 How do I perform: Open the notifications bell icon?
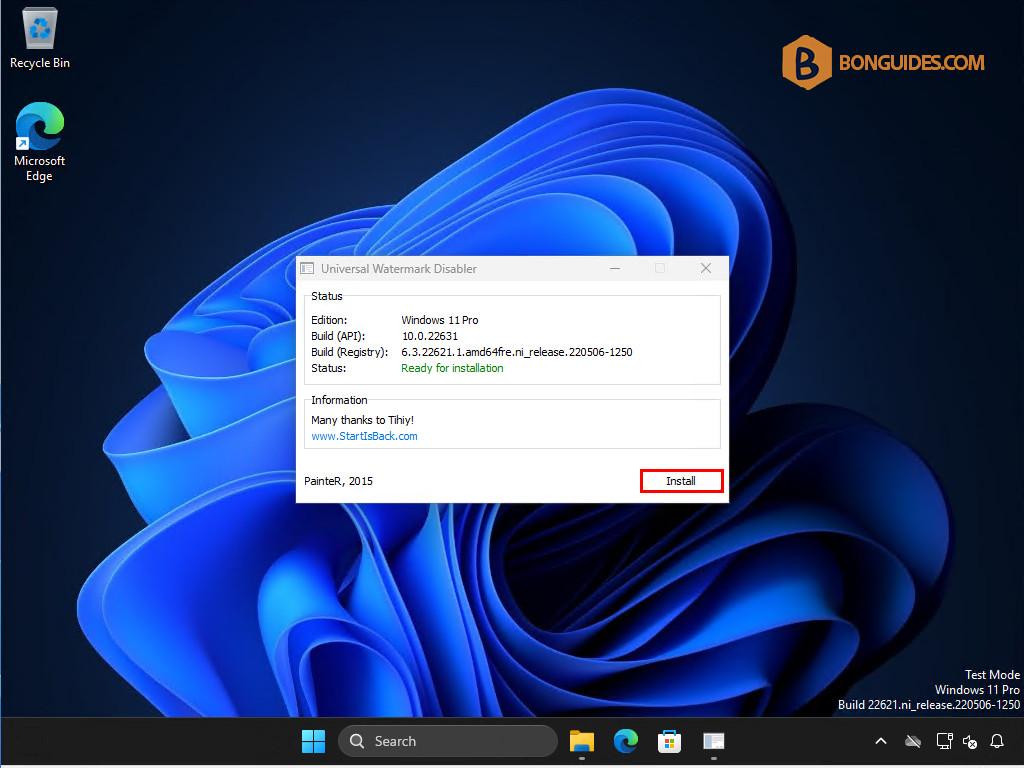pos(997,741)
